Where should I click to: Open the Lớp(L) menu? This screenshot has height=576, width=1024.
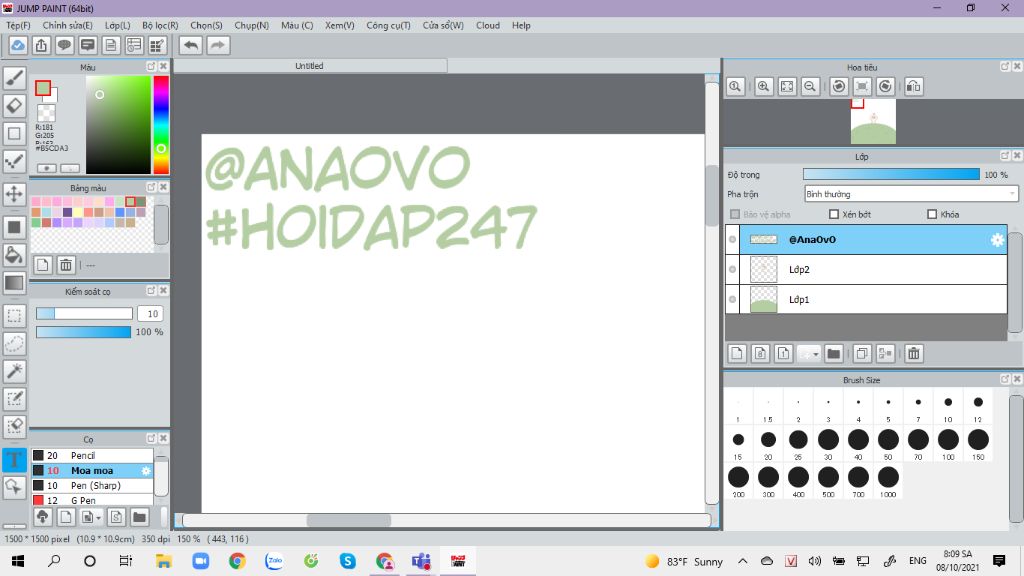tap(118, 25)
